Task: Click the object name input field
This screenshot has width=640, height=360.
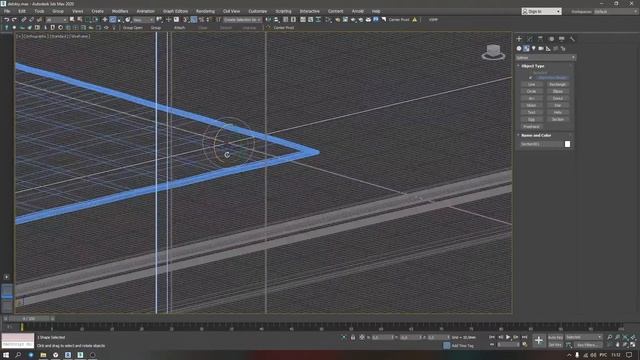Action: (x=541, y=144)
